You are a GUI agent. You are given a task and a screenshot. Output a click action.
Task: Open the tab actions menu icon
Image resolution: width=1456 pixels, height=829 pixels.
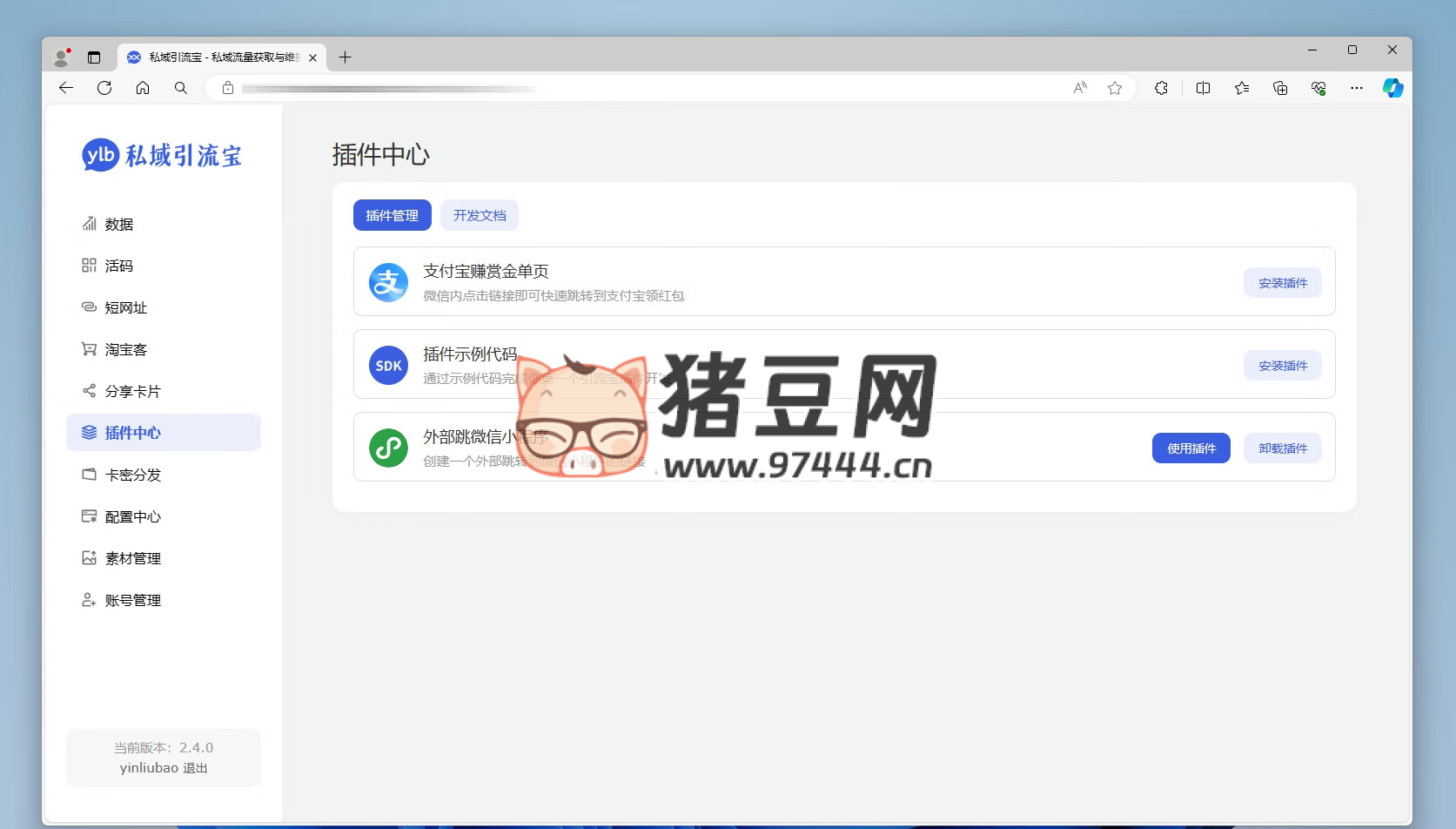coord(94,57)
